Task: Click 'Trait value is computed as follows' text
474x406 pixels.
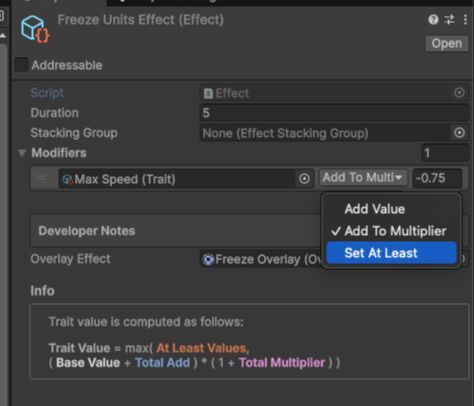Action: 146,322
